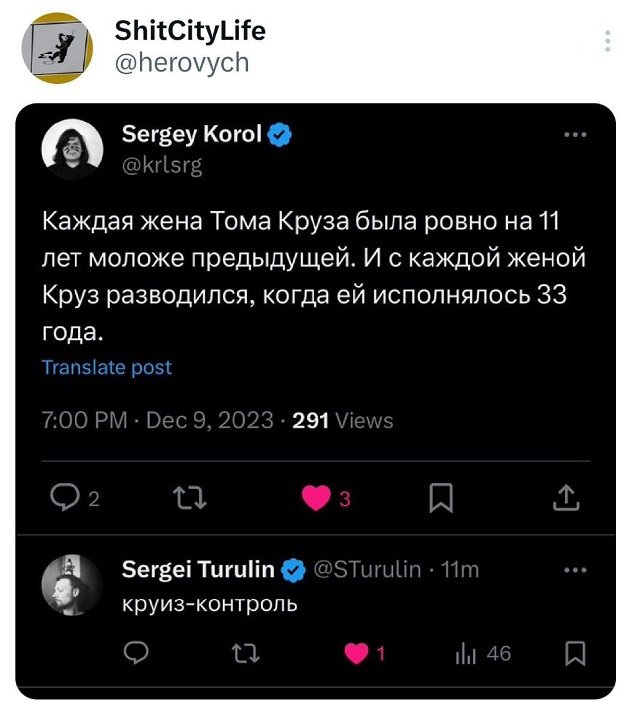Open Sergey Korol's profile picture
The width and height of the screenshot is (640, 713).
coord(71,149)
